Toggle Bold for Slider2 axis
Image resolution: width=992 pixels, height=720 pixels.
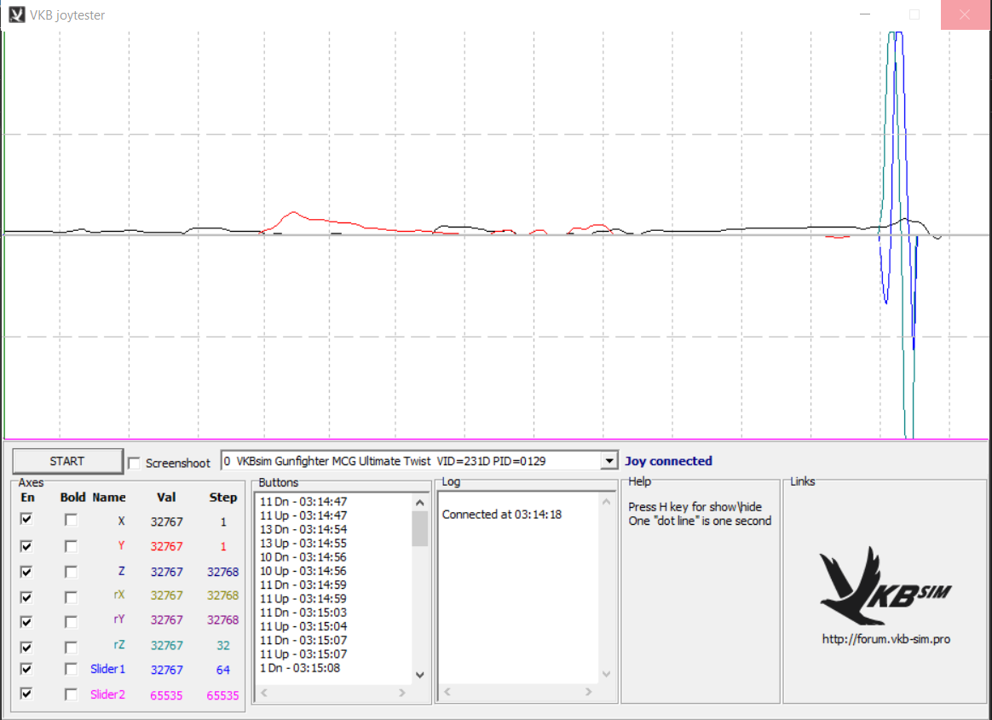click(71, 694)
